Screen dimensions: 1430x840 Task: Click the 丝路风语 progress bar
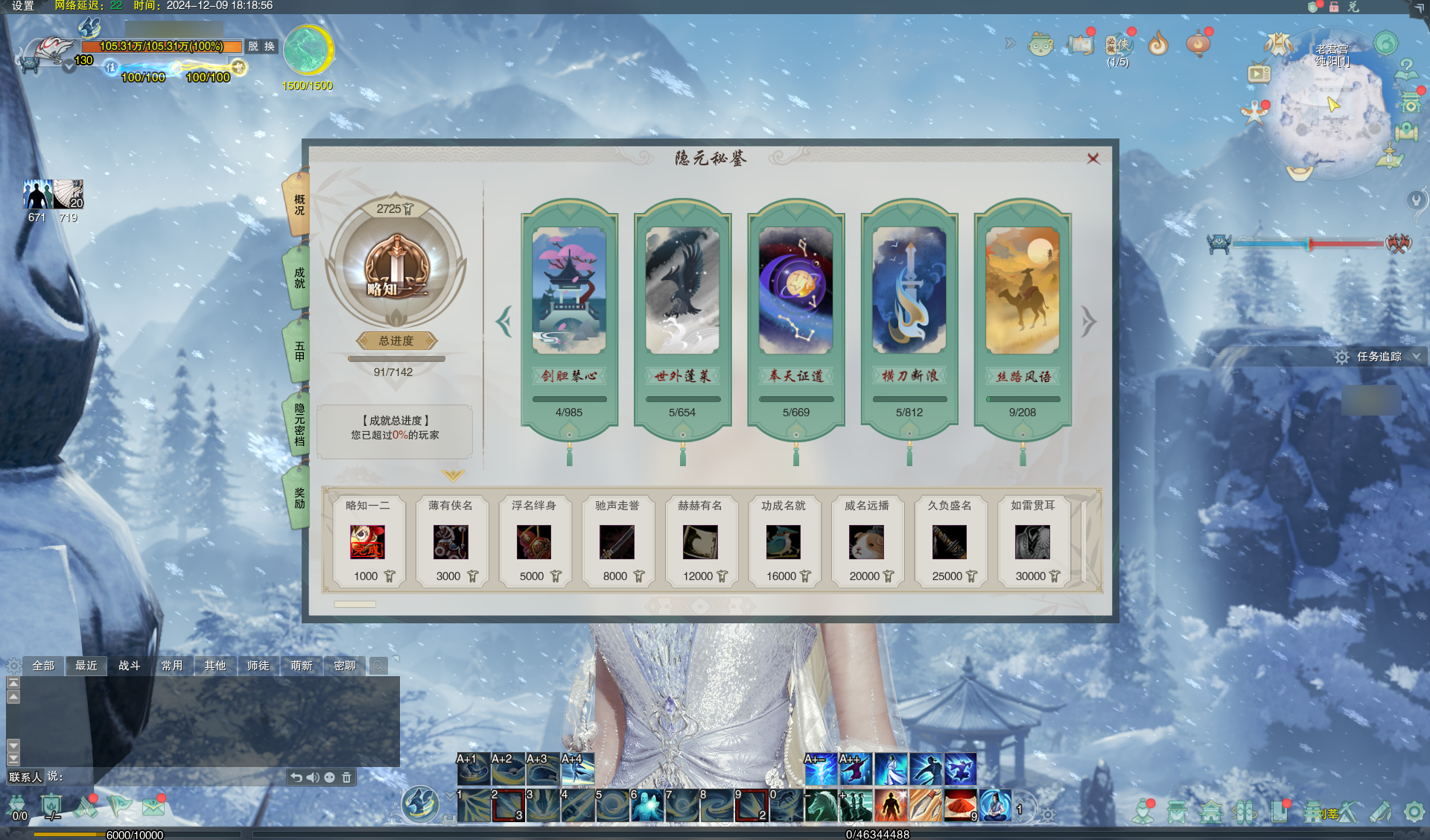1022,399
